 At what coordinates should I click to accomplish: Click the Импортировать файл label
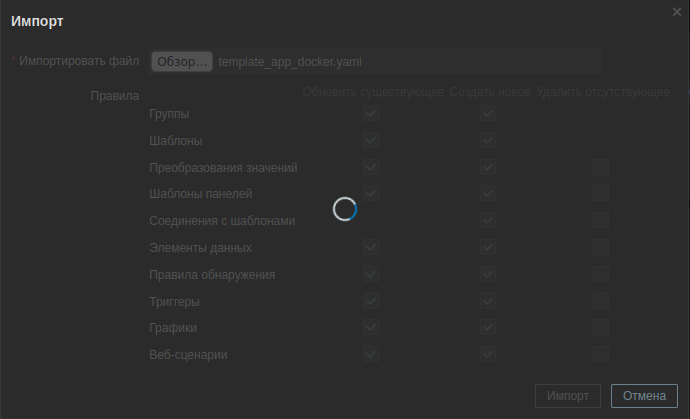coord(79,61)
